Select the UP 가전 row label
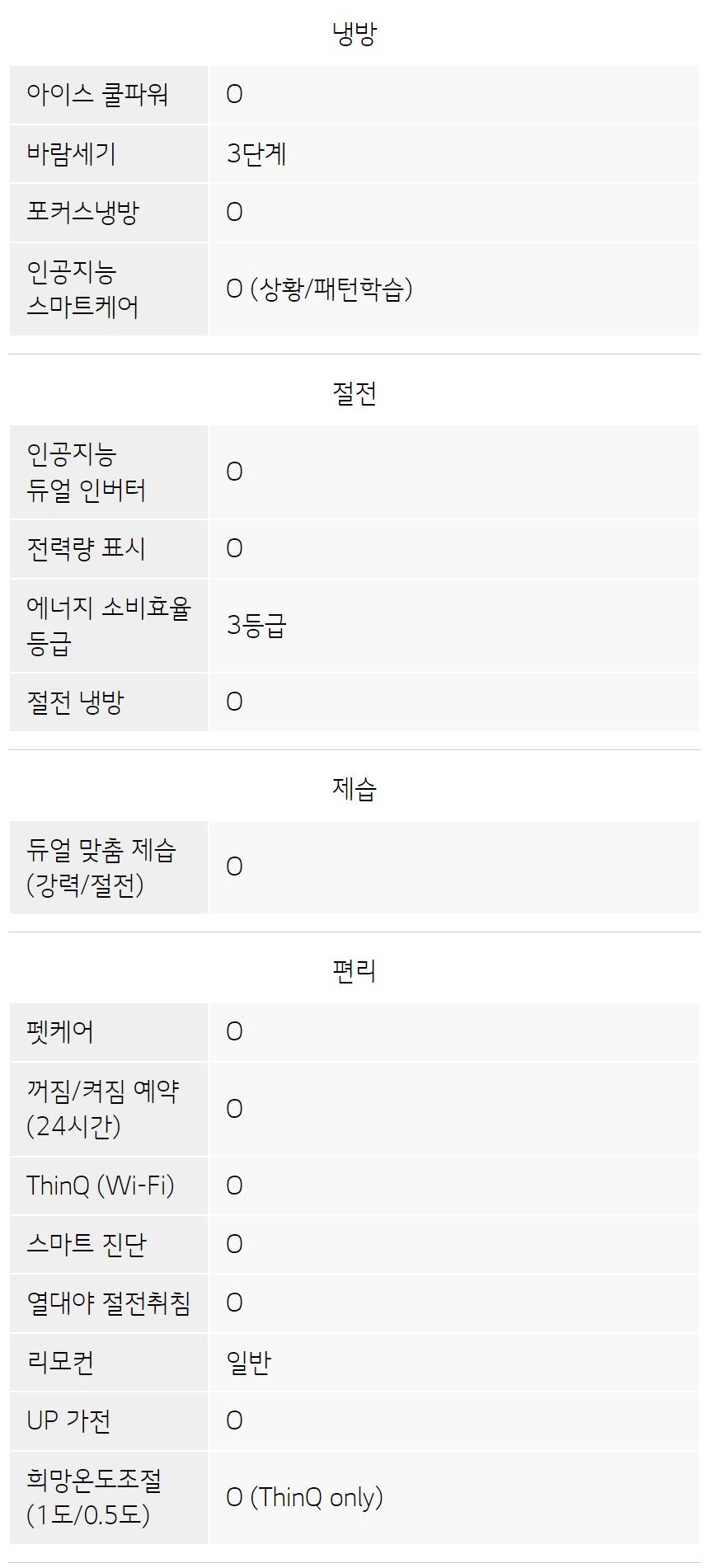 click(x=68, y=1420)
